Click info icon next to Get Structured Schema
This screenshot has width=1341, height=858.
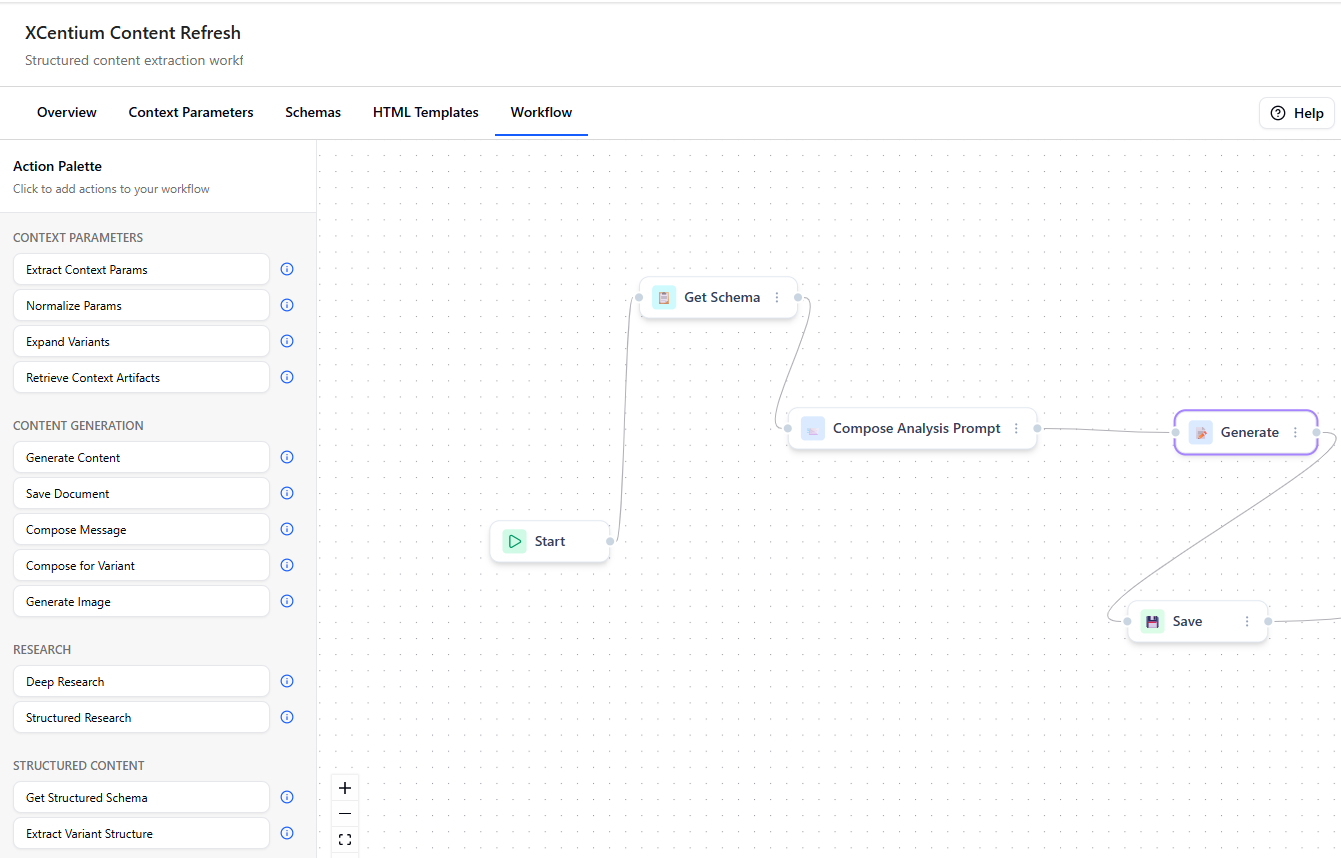click(x=287, y=797)
